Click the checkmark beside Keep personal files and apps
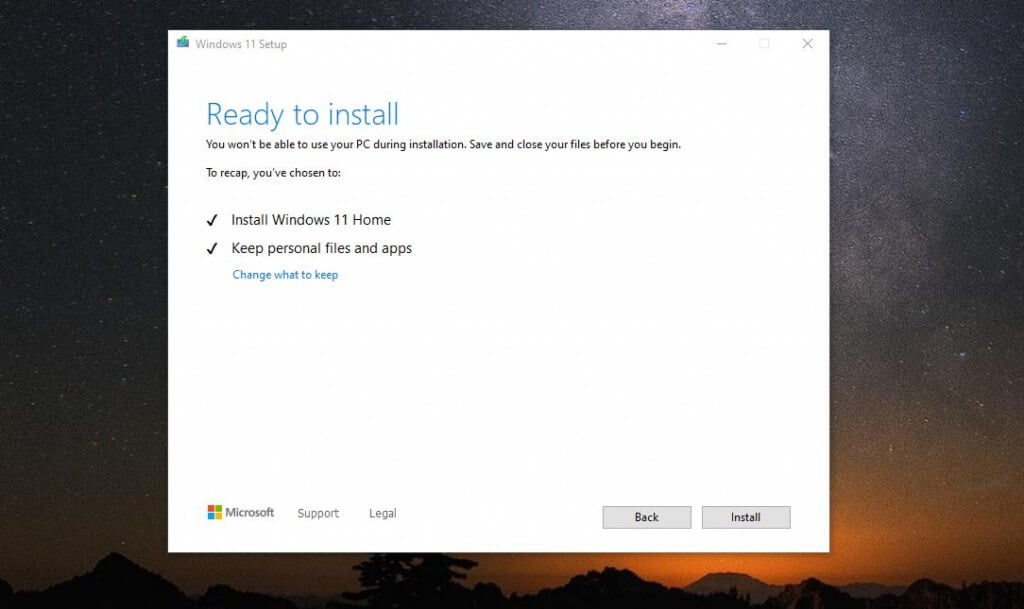 point(212,249)
